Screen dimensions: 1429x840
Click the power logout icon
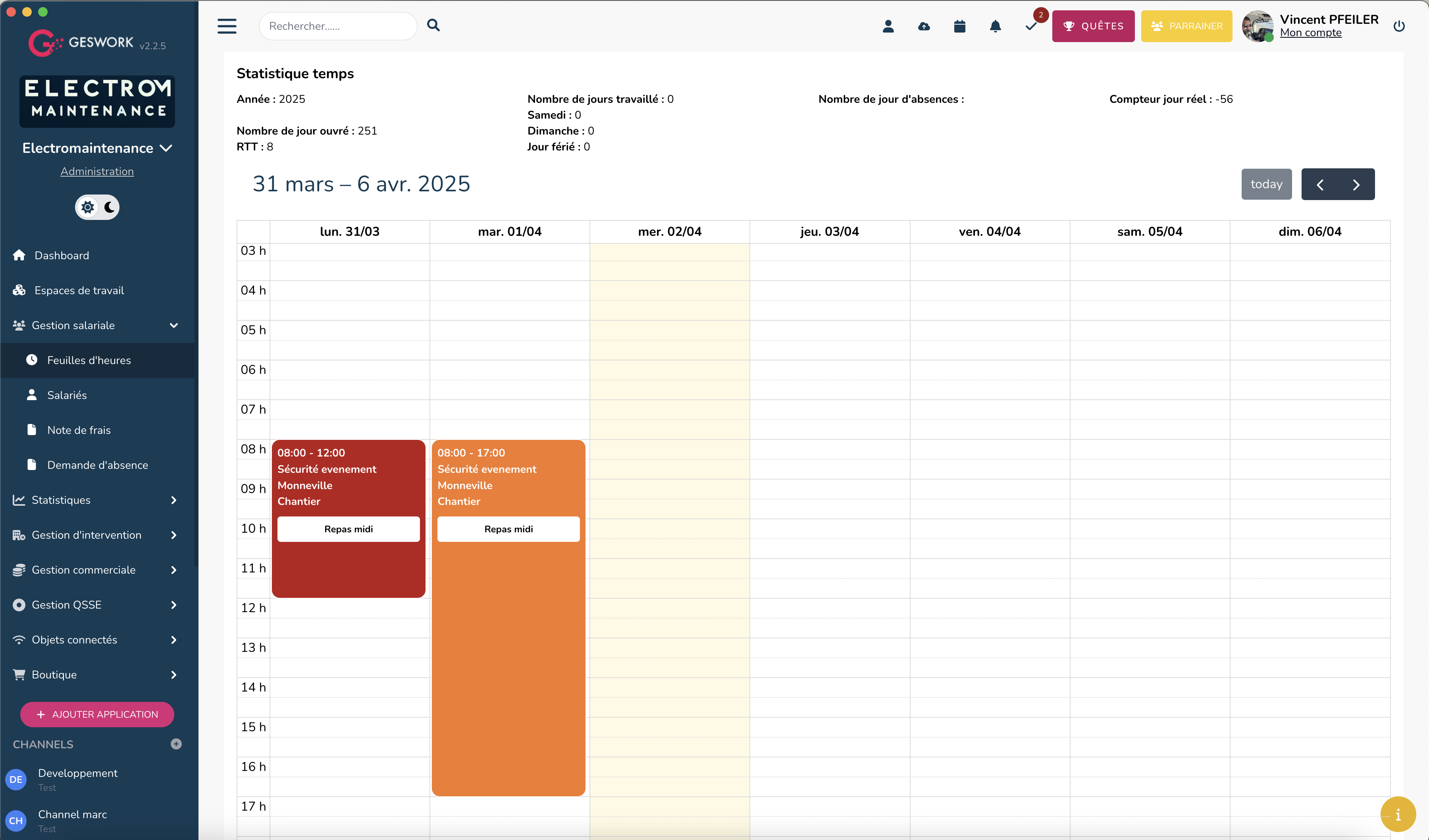click(x=1399, y=26)
